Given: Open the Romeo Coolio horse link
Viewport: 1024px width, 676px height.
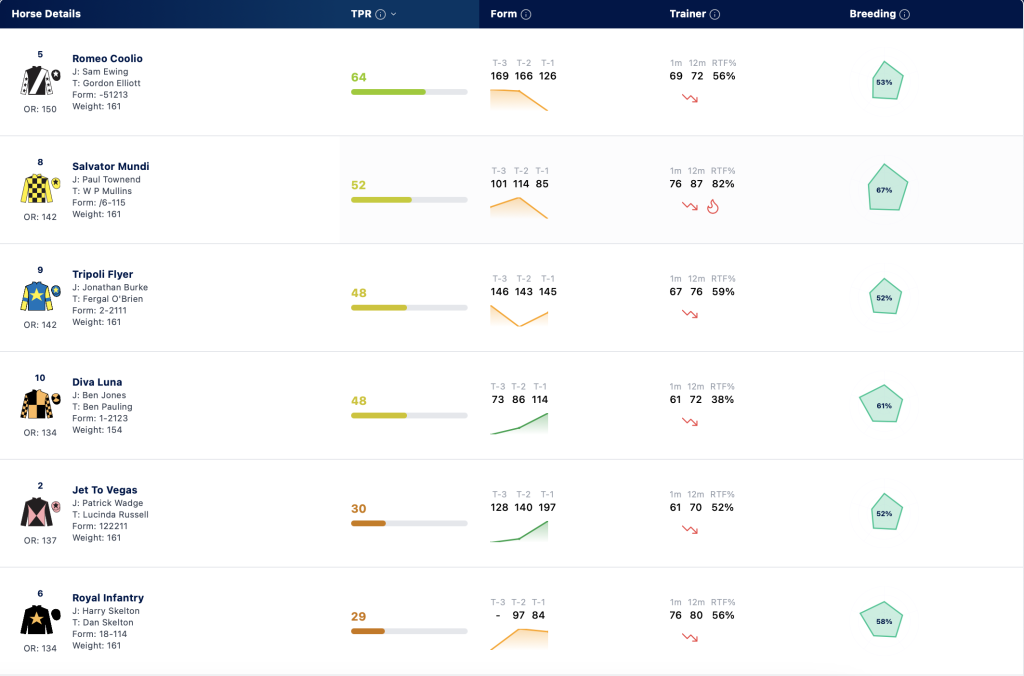Looking at the screenshot, I should click(107, 58).
